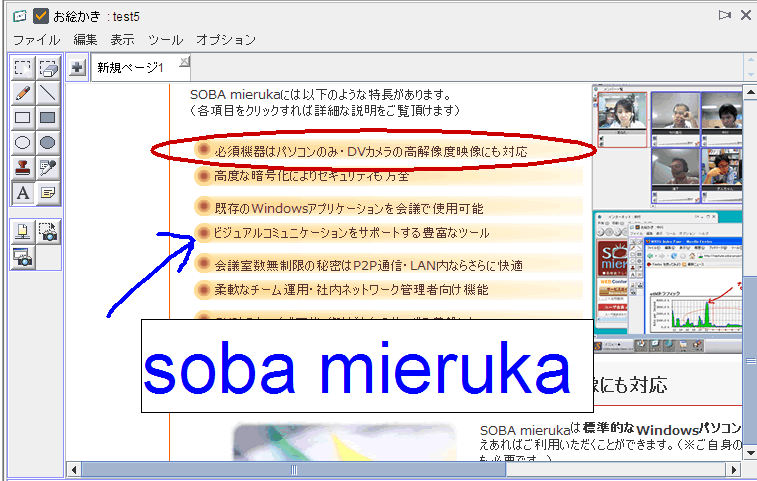Select the pencil freehand tool

pos(23,93)
